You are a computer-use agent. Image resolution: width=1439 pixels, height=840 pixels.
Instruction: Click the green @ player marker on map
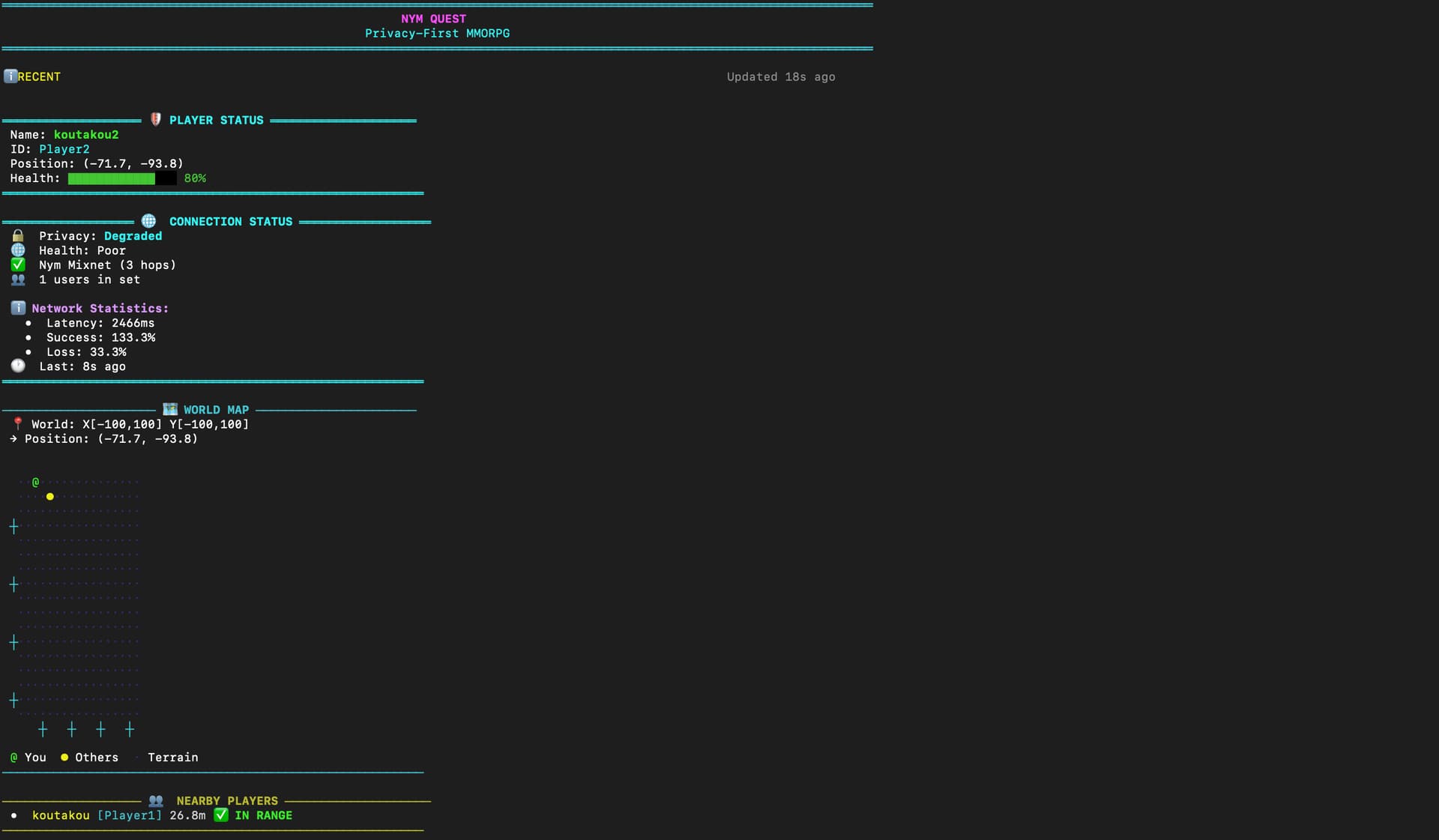(x=35, y=482)
